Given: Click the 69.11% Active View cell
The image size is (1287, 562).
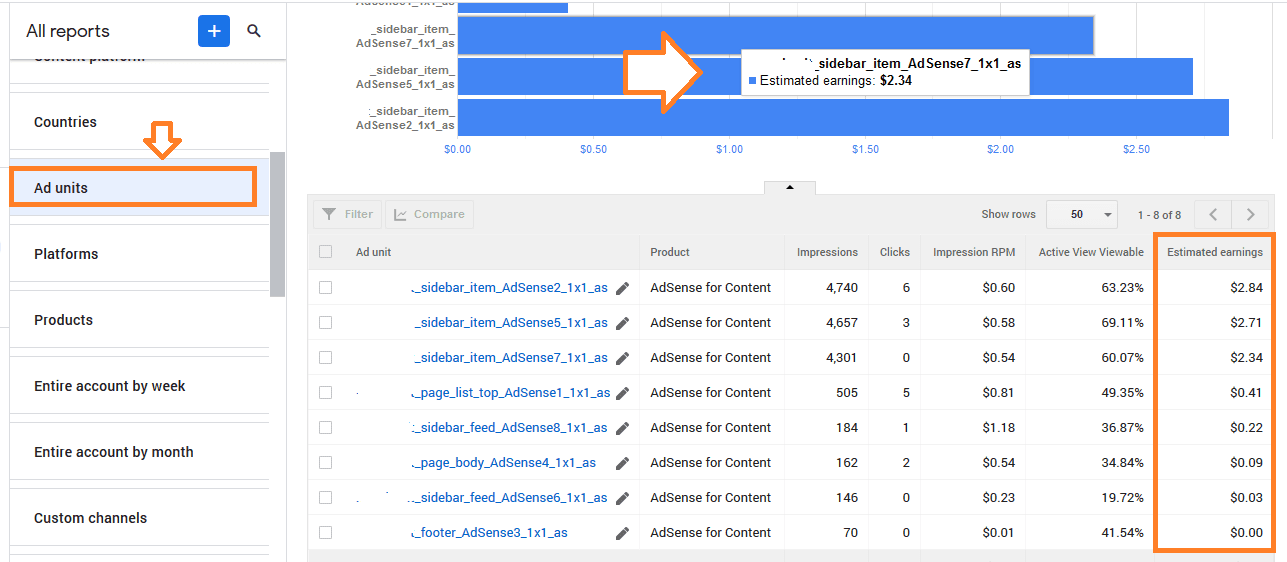Looking at the screenshot, I should pos(1123,323).
